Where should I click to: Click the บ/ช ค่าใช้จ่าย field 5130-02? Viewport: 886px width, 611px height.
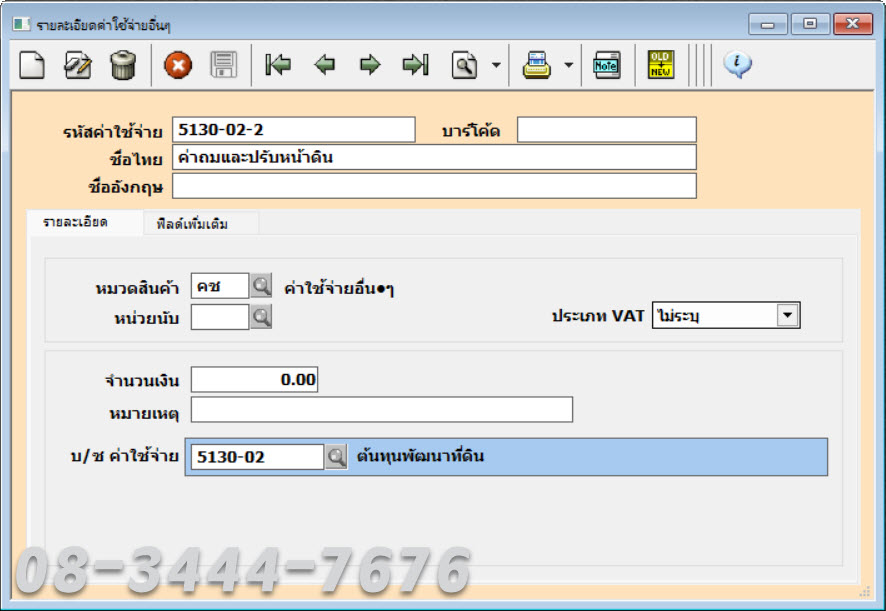(257, 457)
